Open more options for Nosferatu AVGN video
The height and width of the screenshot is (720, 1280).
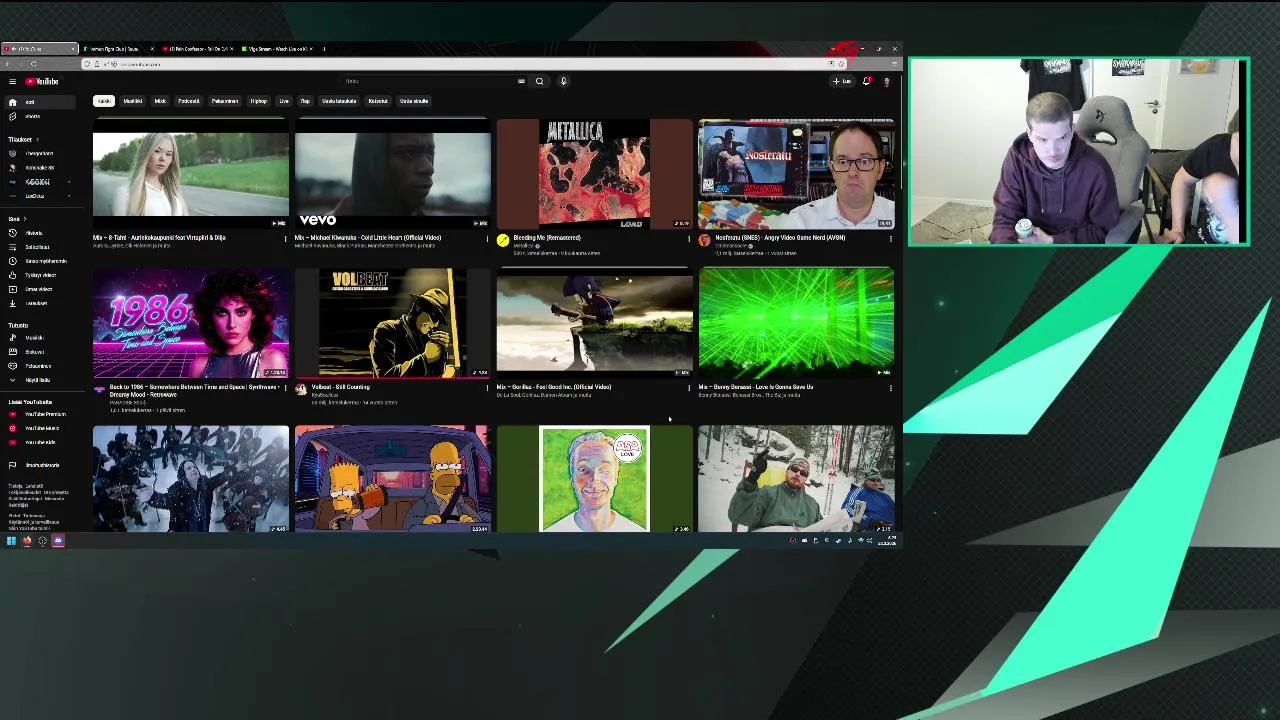(x=890, y=239)
